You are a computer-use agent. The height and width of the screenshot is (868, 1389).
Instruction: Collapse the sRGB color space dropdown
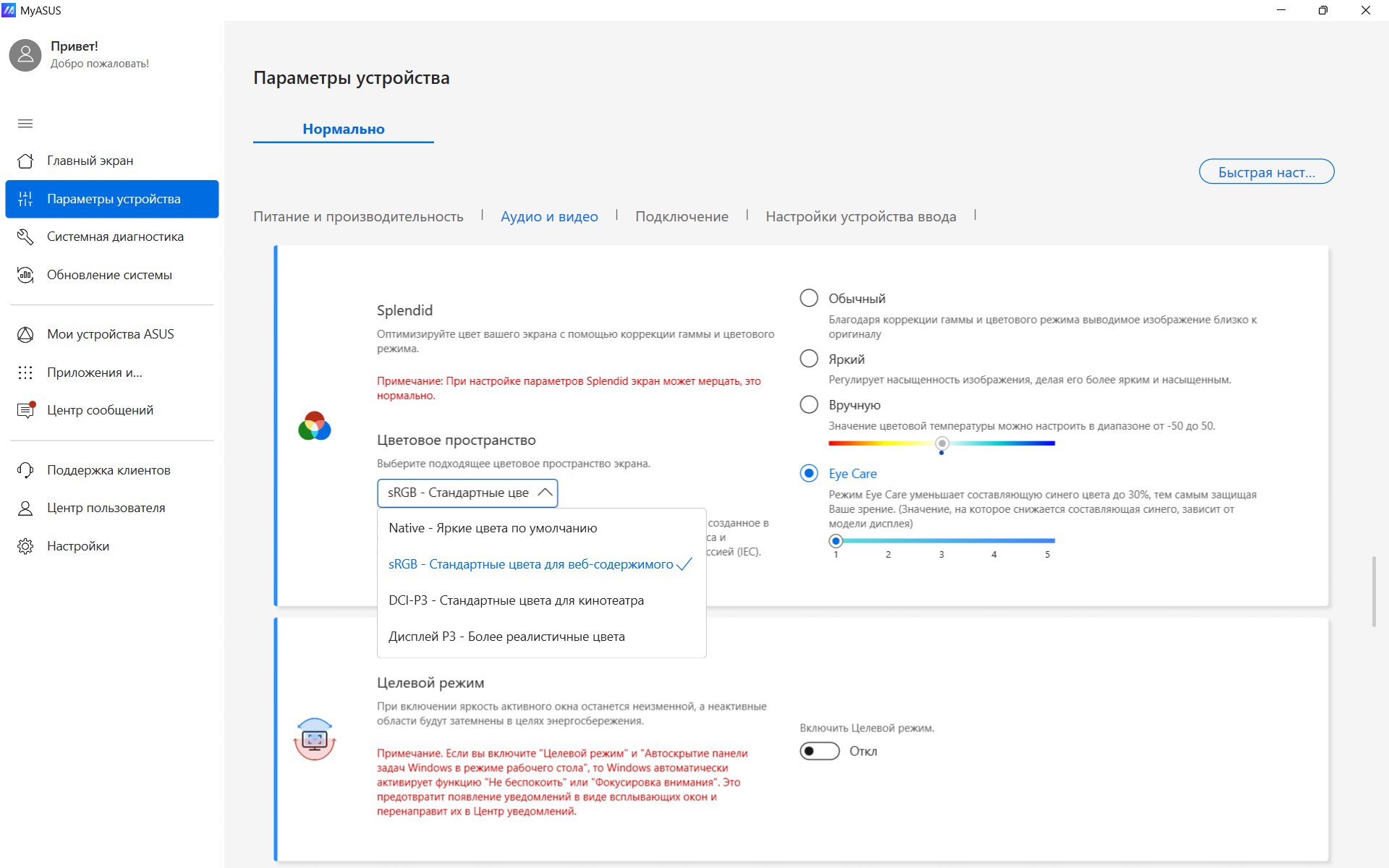coord(467,493)
